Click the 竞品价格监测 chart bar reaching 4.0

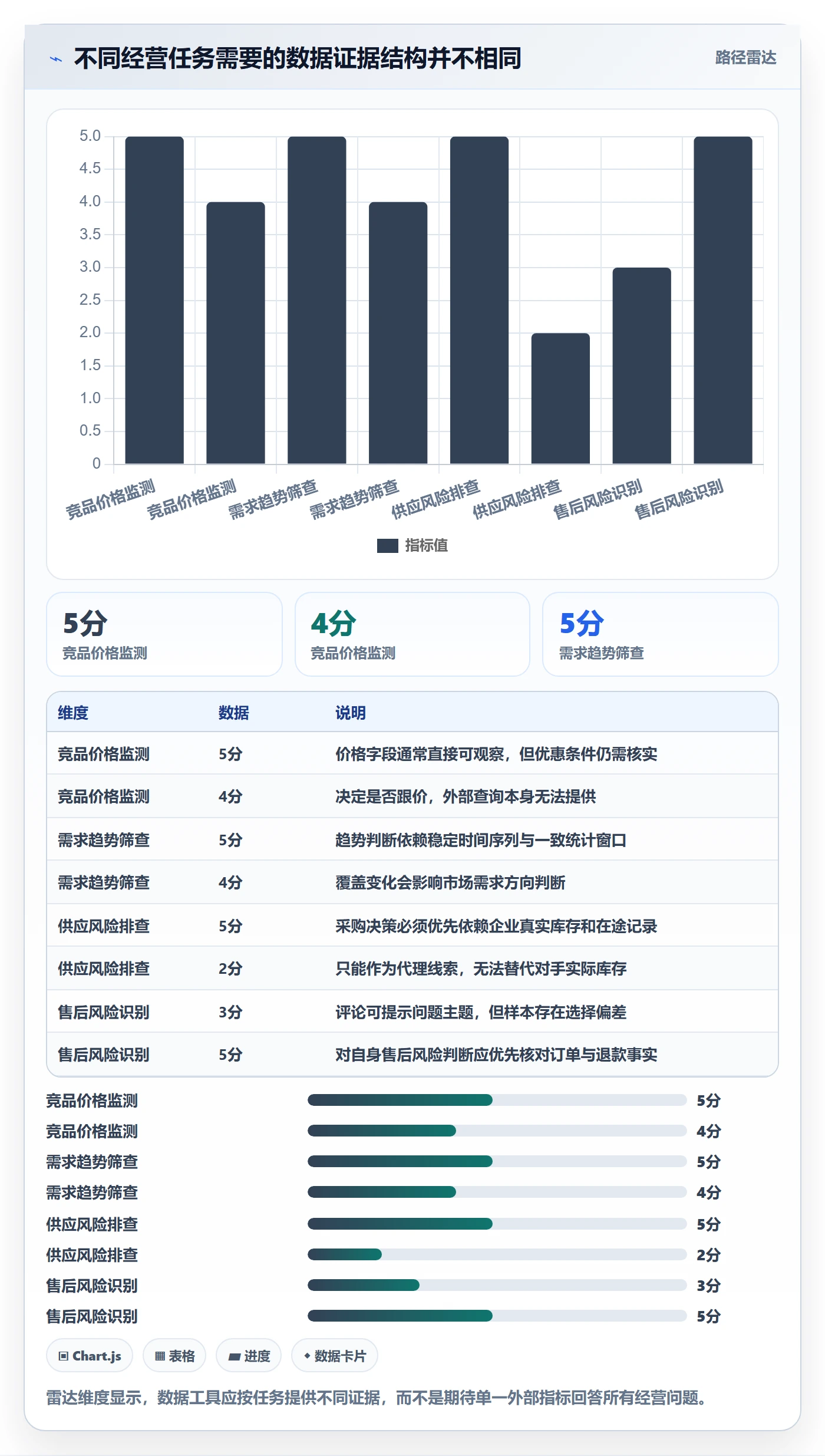click(236, 333)
